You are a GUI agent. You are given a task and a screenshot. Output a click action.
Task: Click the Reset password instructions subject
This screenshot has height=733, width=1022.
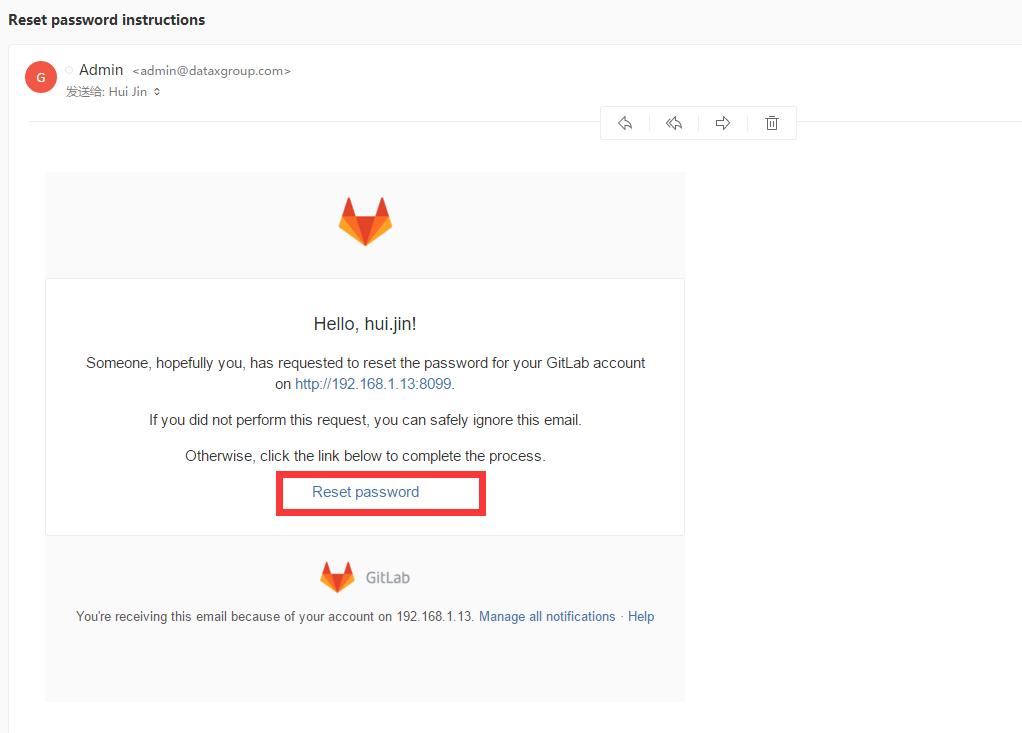tap(106, 20)
